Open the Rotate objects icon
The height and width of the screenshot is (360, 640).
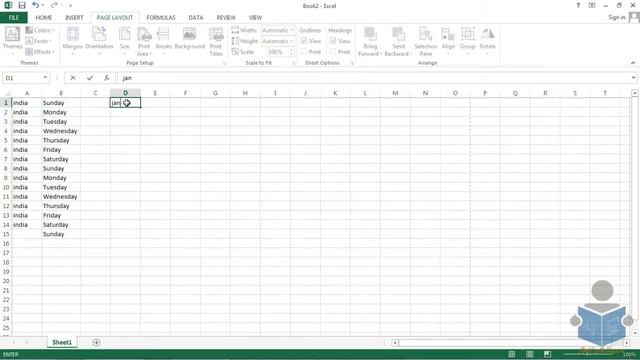point(487,34)
